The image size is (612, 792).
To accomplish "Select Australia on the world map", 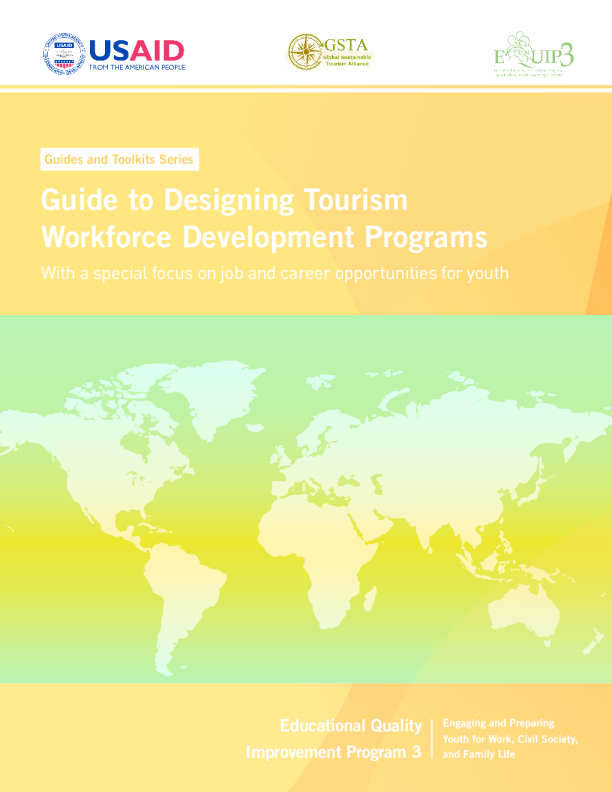I will [522, 612].
